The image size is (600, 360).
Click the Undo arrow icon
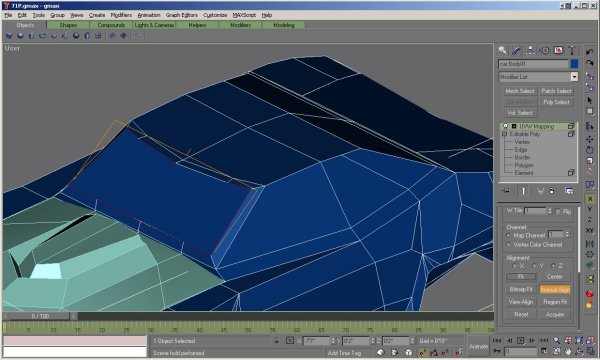point(590,52)
